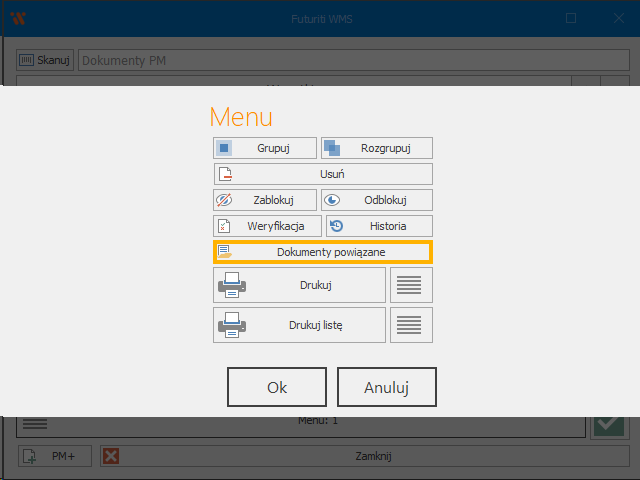The width and height of the screenshot is (640, 480).
Task: Open print options list beside Drukuj
Action: pos(411,285)
